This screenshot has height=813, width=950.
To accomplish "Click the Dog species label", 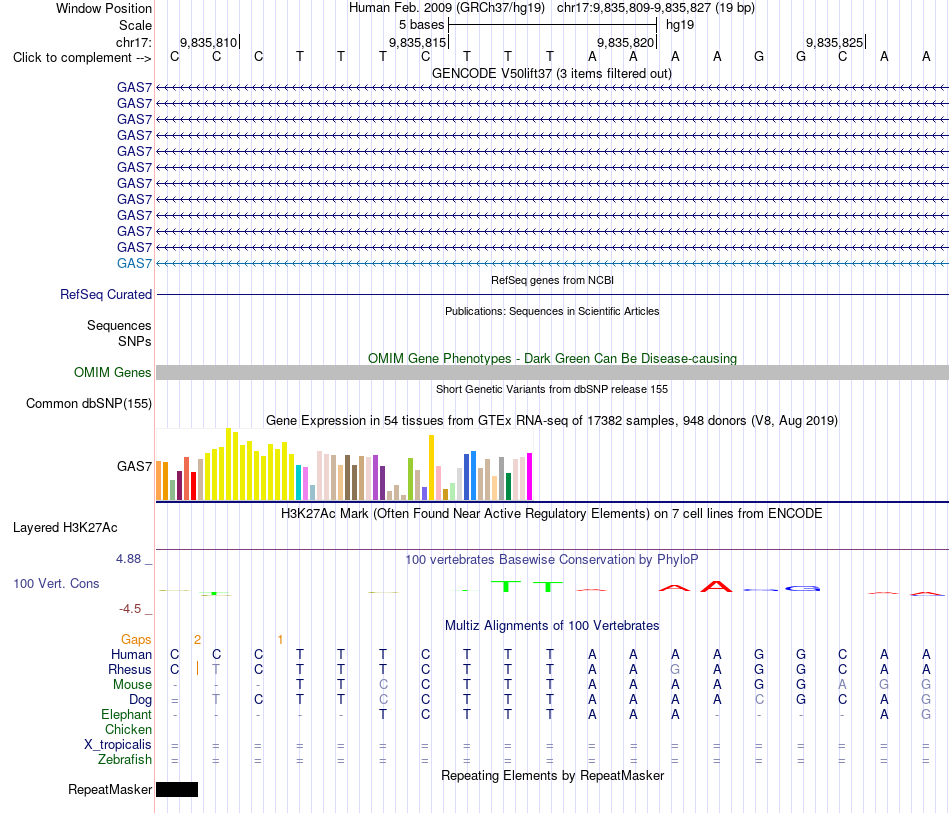I will pyautogui.click(x=140, y=700).
